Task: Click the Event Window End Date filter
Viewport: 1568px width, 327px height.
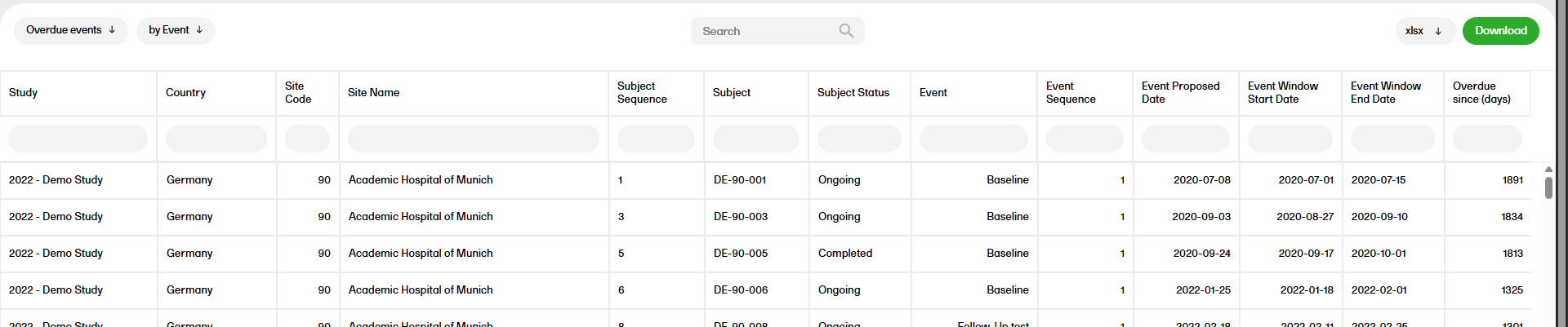Action: [1392, 139]
